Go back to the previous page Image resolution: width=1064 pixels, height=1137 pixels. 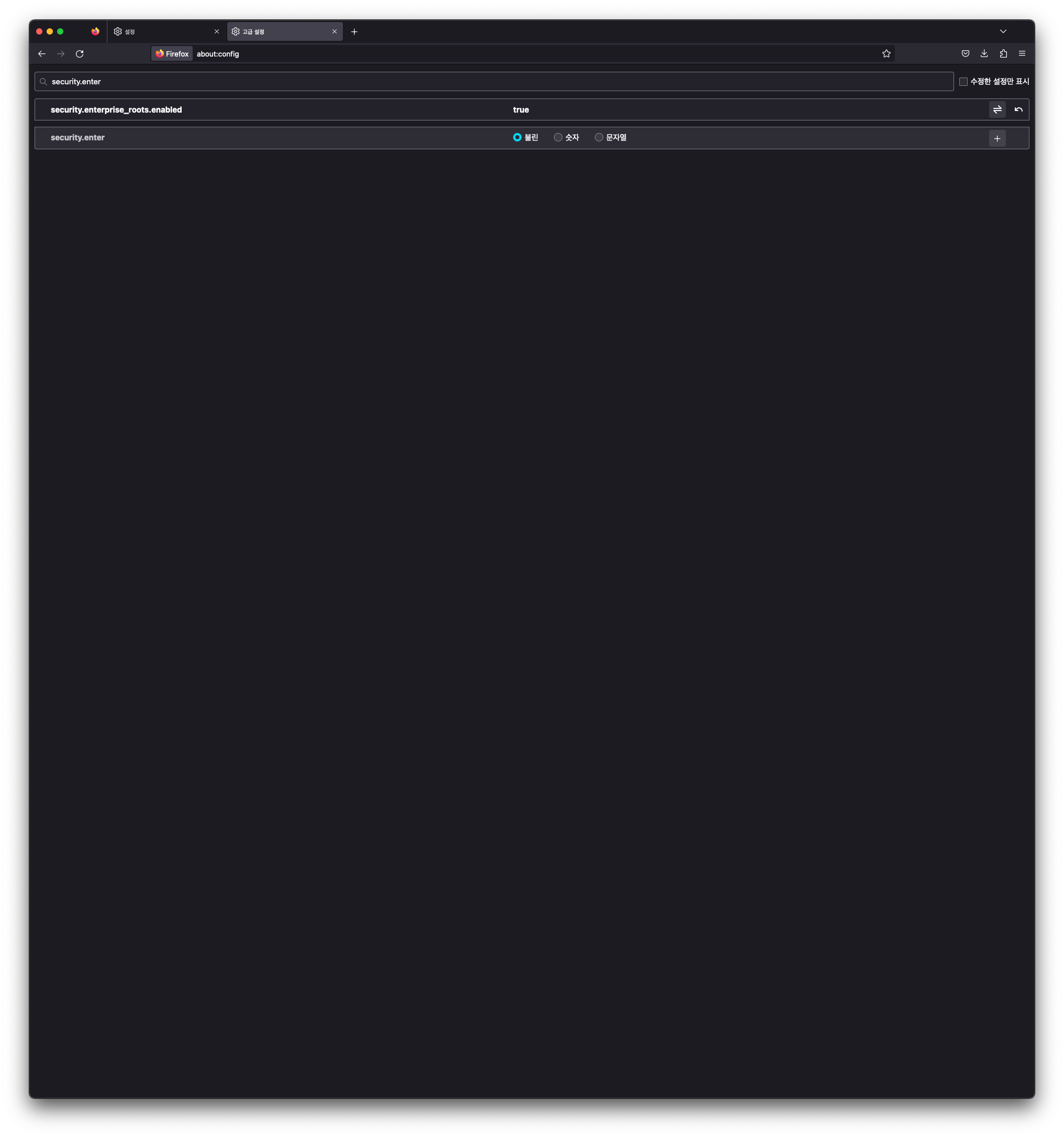coord(42,54)
